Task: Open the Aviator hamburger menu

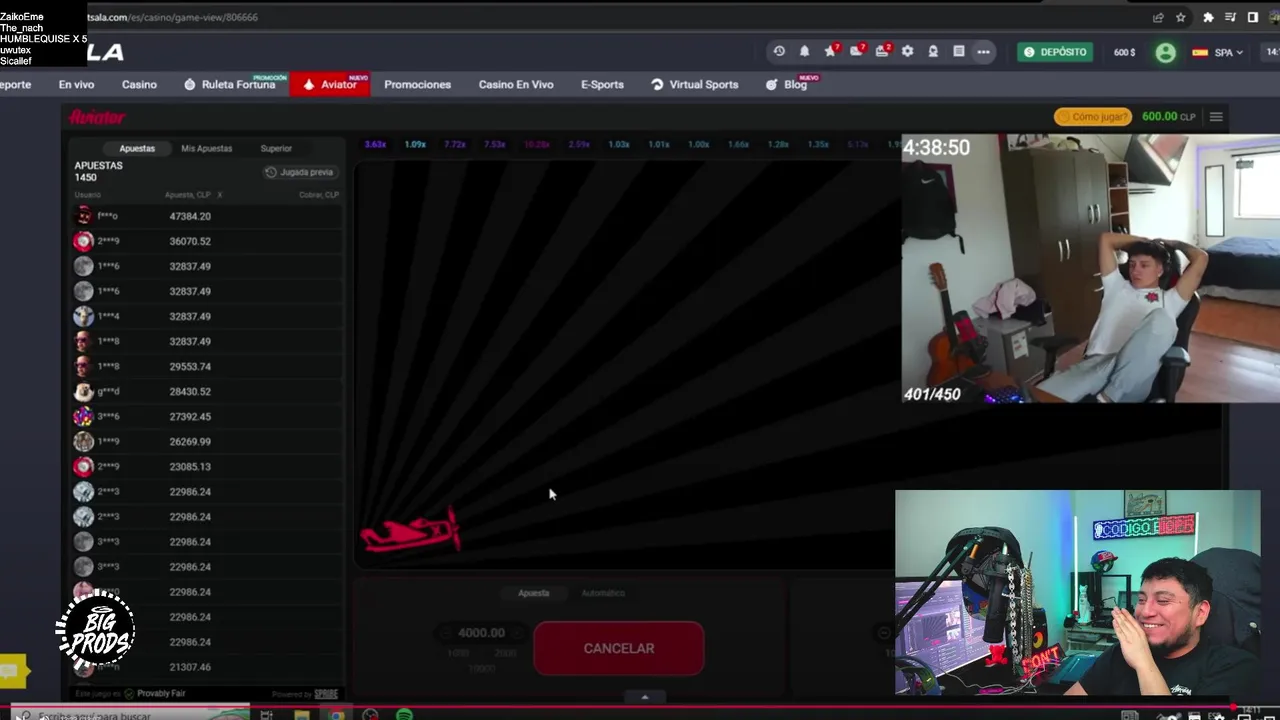Action: [1216, 117]
